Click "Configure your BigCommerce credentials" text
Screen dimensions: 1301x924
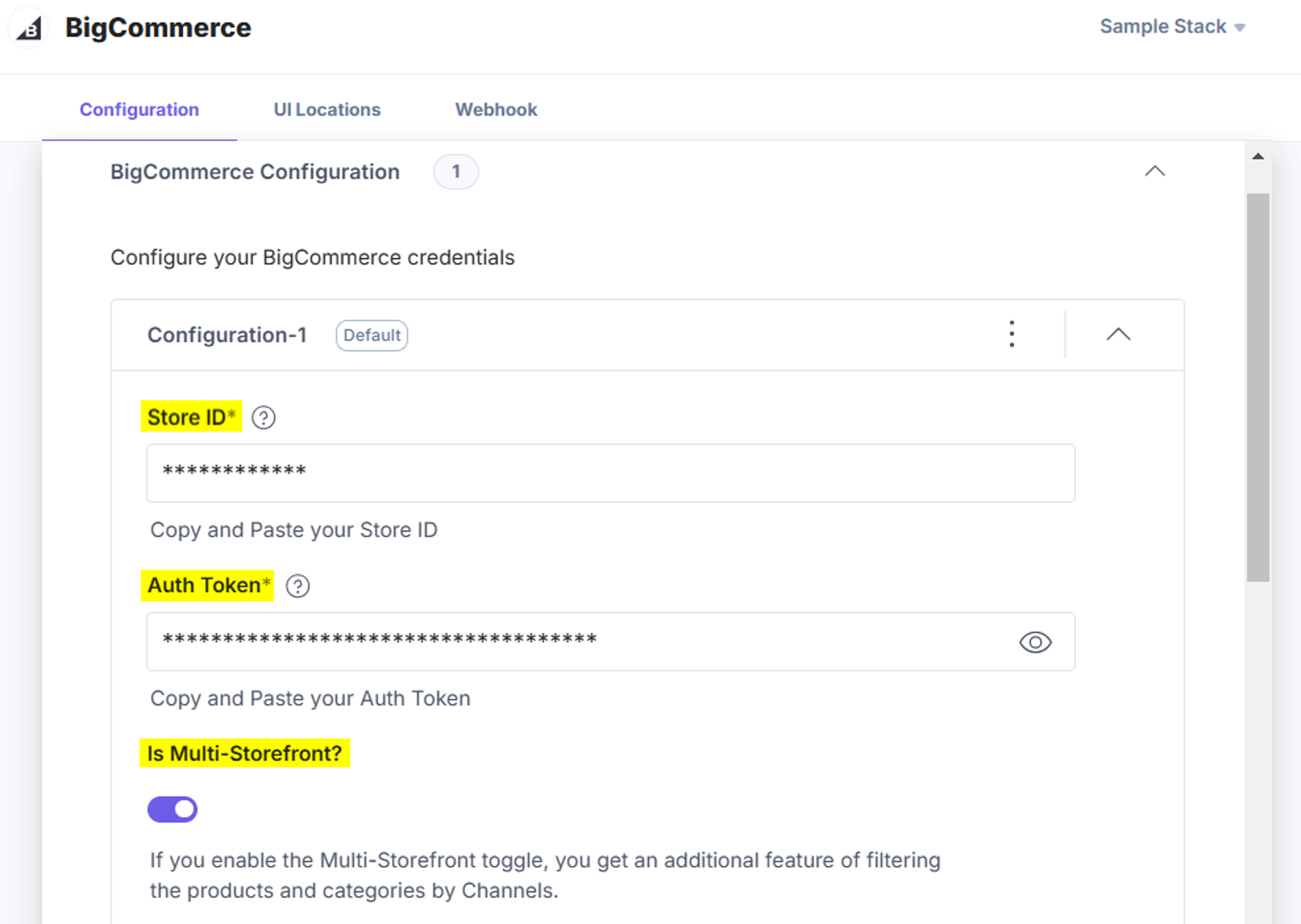pos(312,258)
